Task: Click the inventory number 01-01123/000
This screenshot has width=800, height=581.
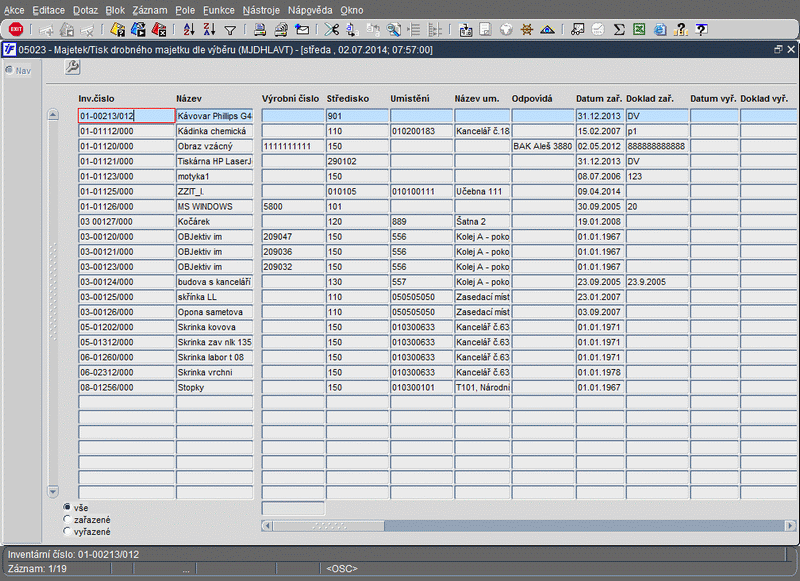Action: (127, 176)
